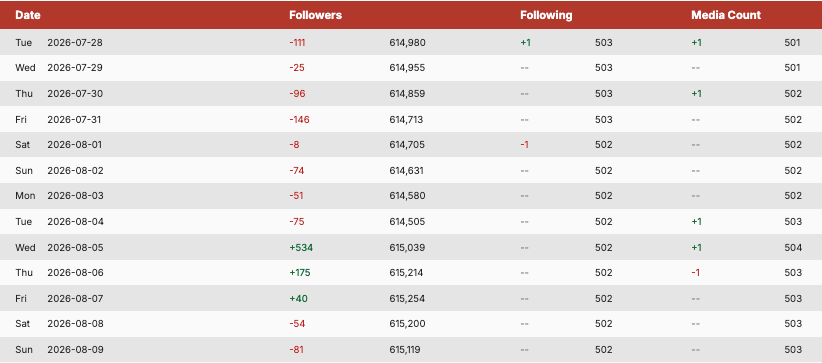Click the Media Count column header
The height and width of the screenshot is (363, 822).
726,15
